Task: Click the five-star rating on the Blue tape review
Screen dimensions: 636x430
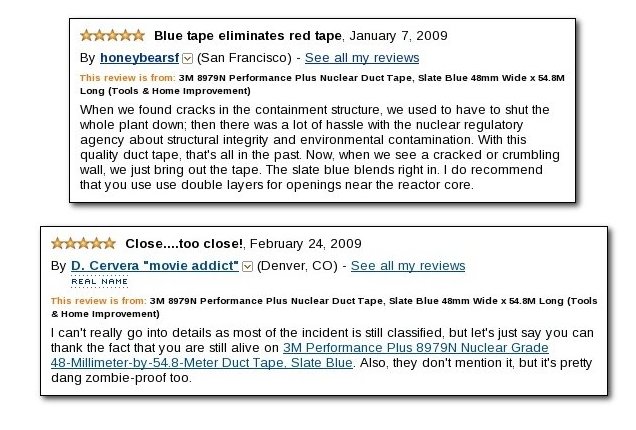Action: click(x=112, y=36)
